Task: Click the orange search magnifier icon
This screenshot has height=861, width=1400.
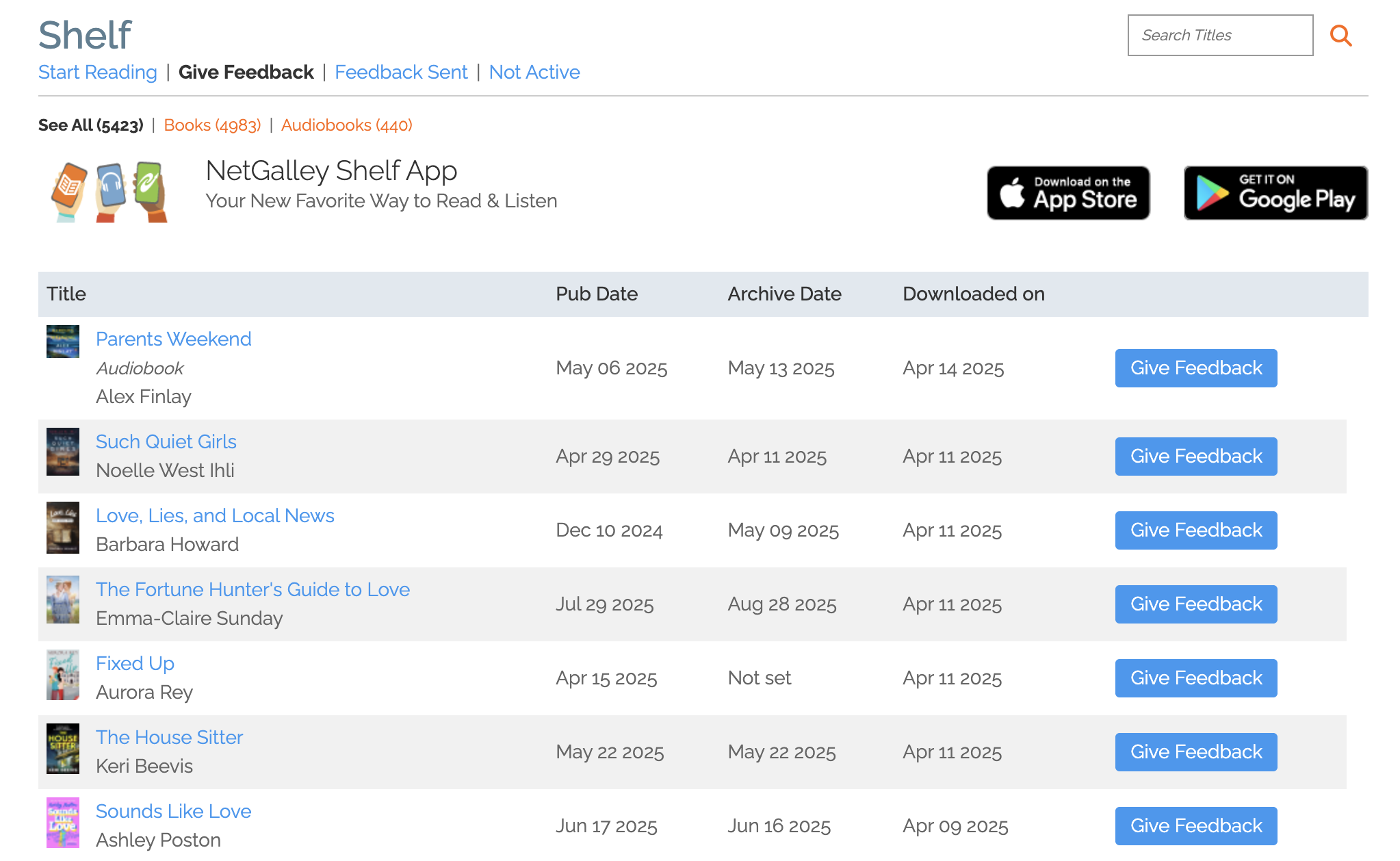Action: [1340, 36]
